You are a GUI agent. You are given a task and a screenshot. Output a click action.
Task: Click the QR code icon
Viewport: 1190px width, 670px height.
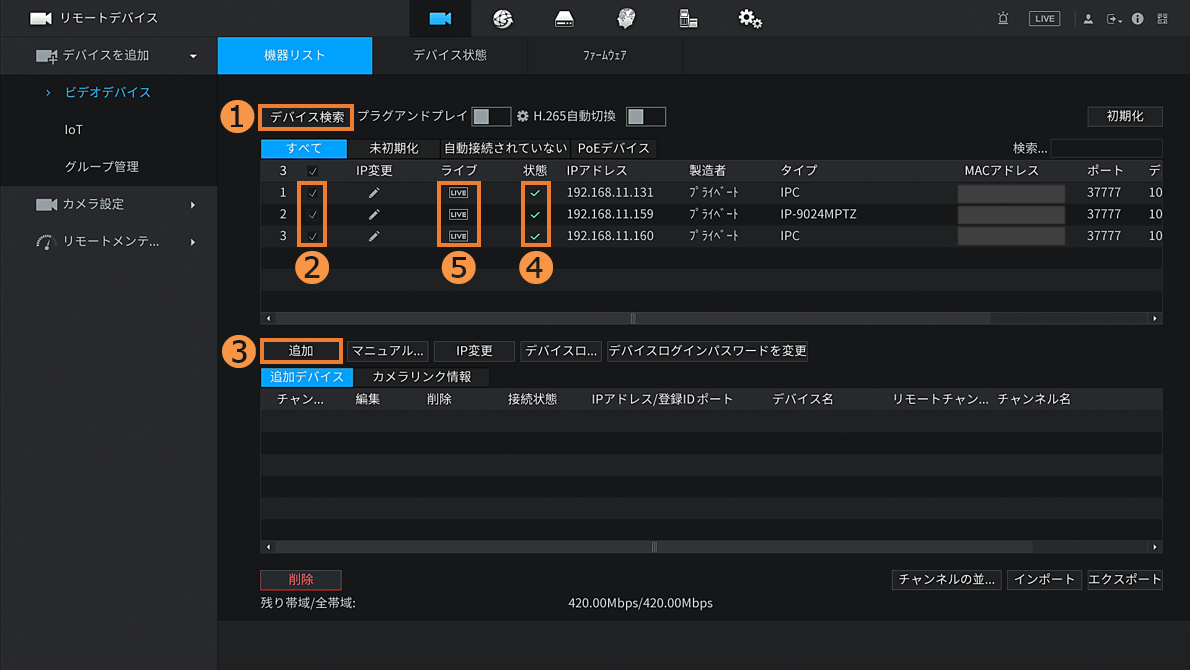click(1162, 19)
